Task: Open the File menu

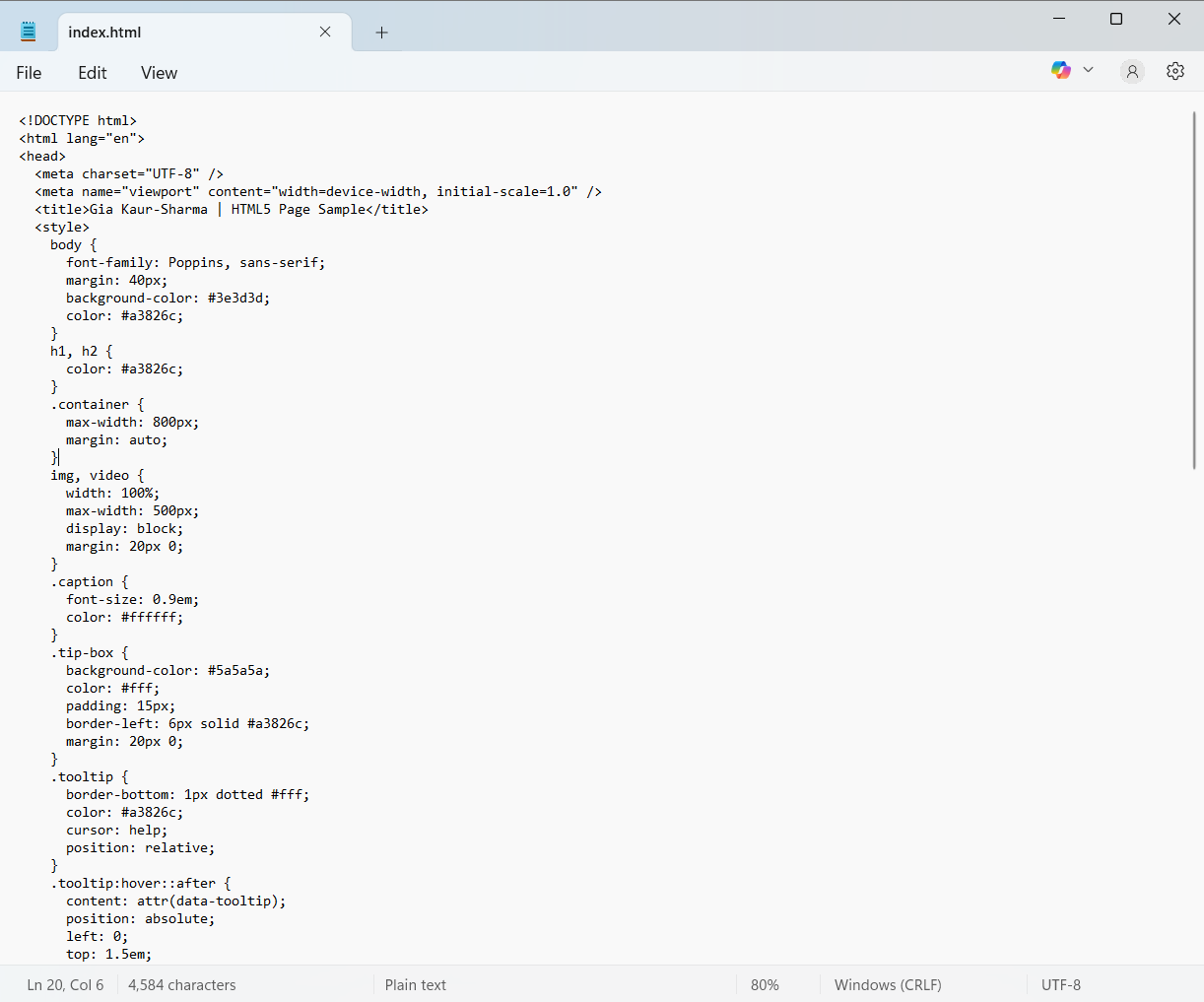Action: pos(29,72)
